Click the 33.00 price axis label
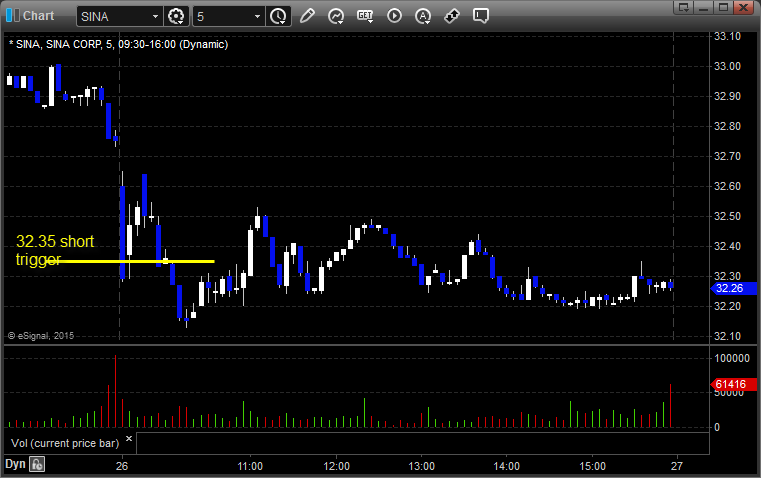This screenshot has width=761, height=478. click(x=728, y=66)
